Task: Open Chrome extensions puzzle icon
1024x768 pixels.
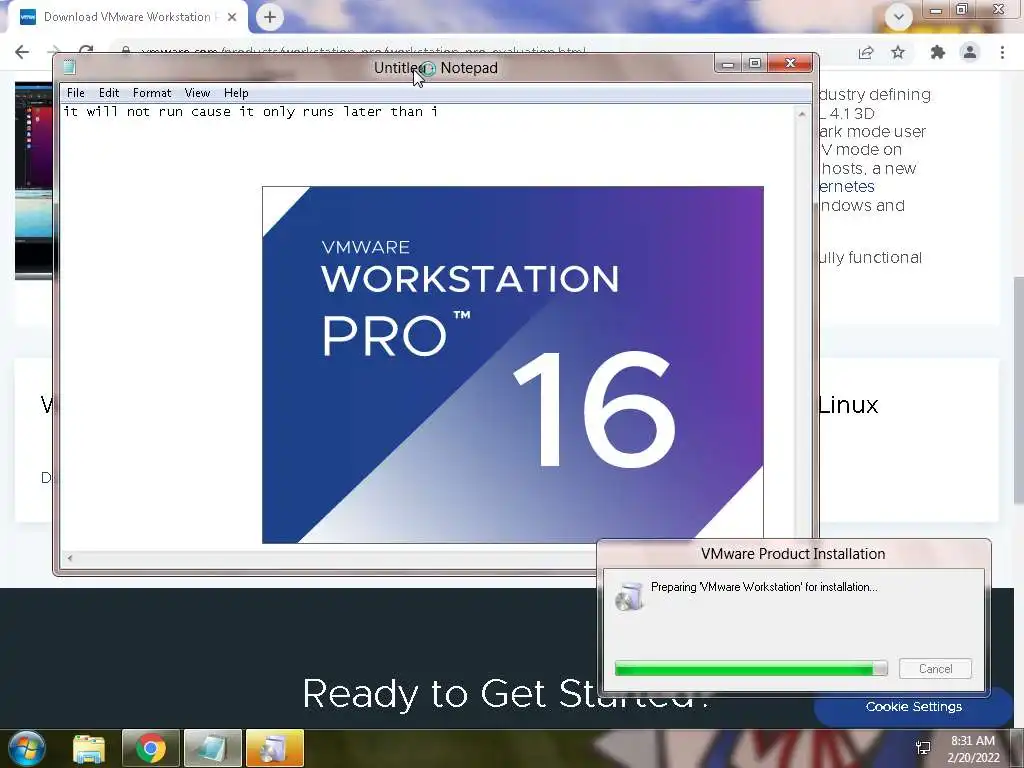Action: [938, 52]
